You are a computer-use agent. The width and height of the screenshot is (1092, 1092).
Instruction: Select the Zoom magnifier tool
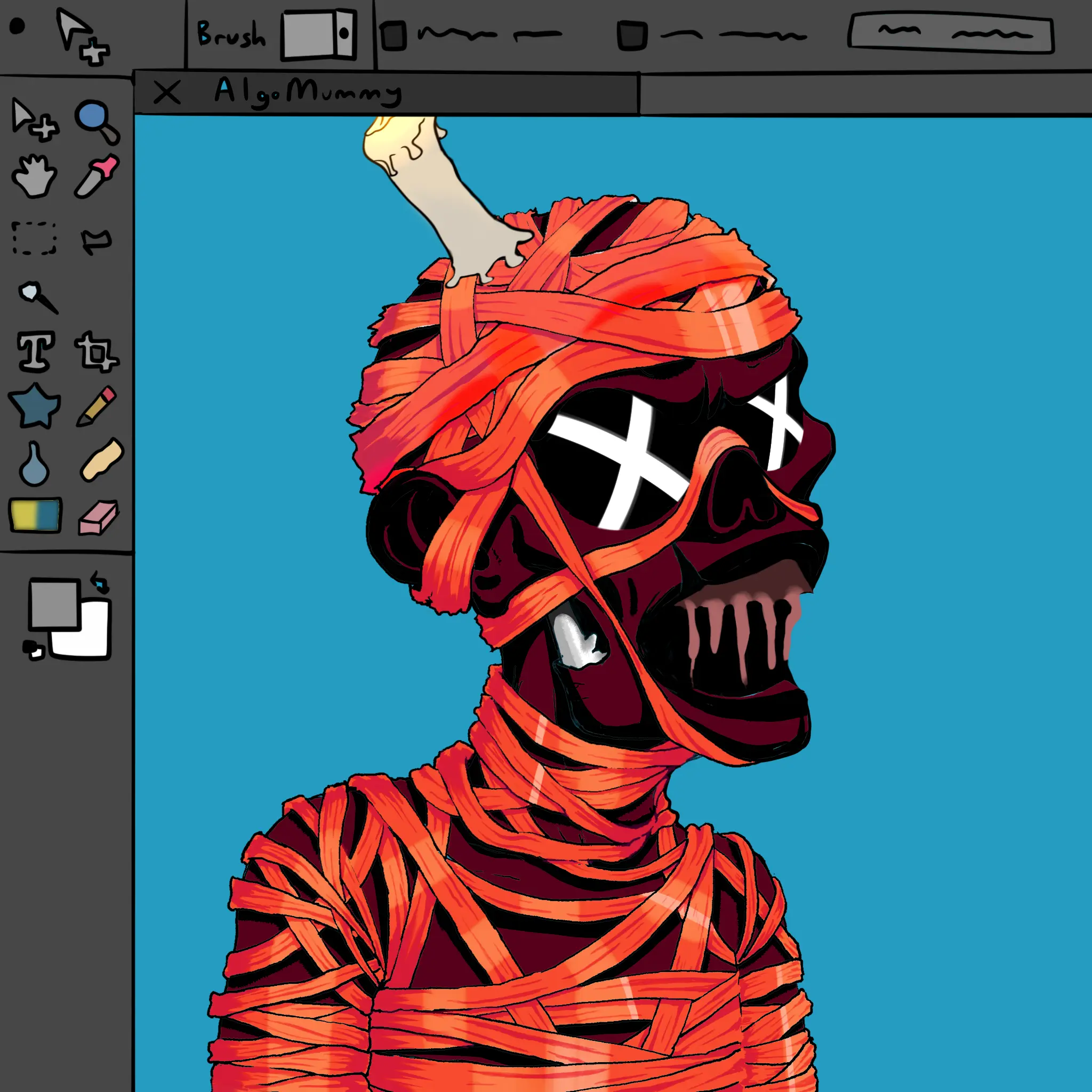pos(96,121)
